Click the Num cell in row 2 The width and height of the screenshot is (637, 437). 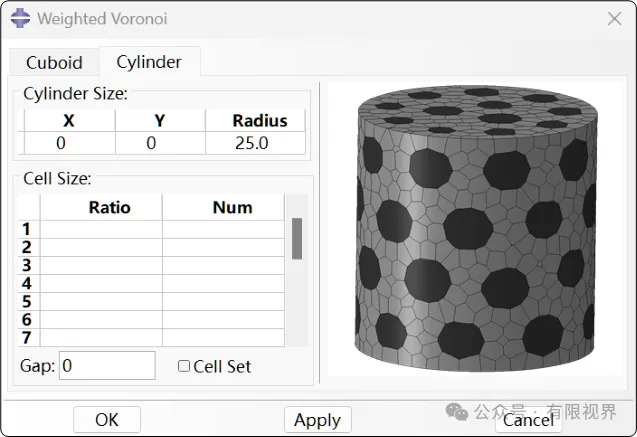tap(222, 248)
